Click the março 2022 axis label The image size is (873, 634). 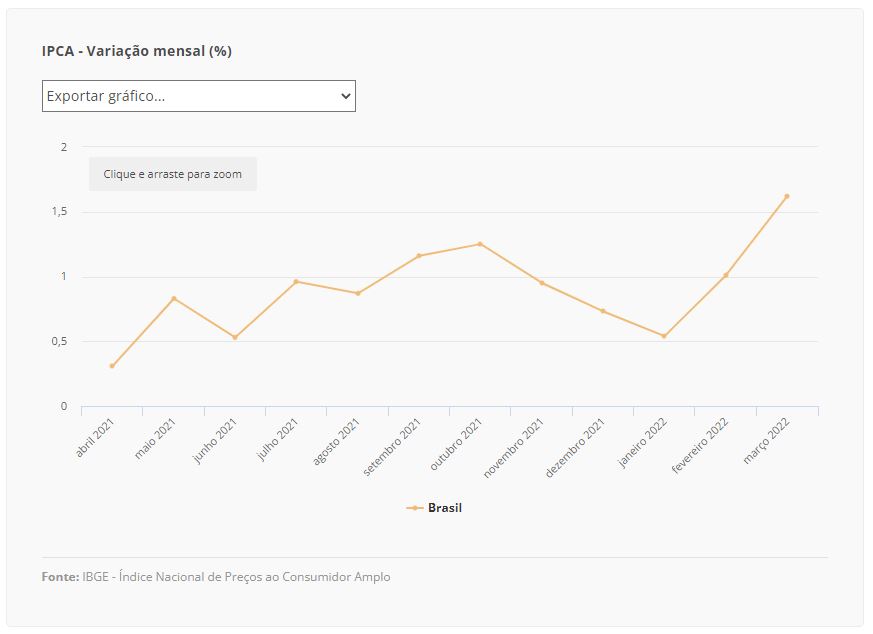pos(766,440)
